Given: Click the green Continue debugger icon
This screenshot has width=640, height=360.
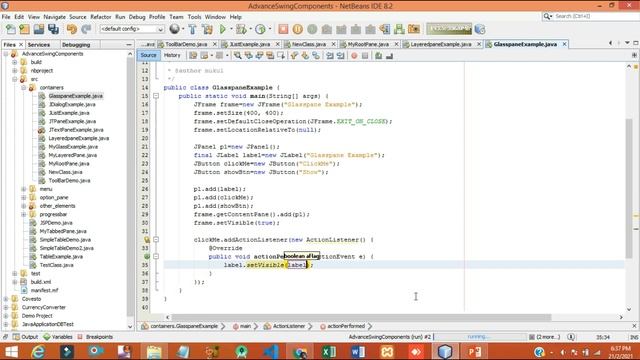Looking at the screenshot, I should 312,29.
